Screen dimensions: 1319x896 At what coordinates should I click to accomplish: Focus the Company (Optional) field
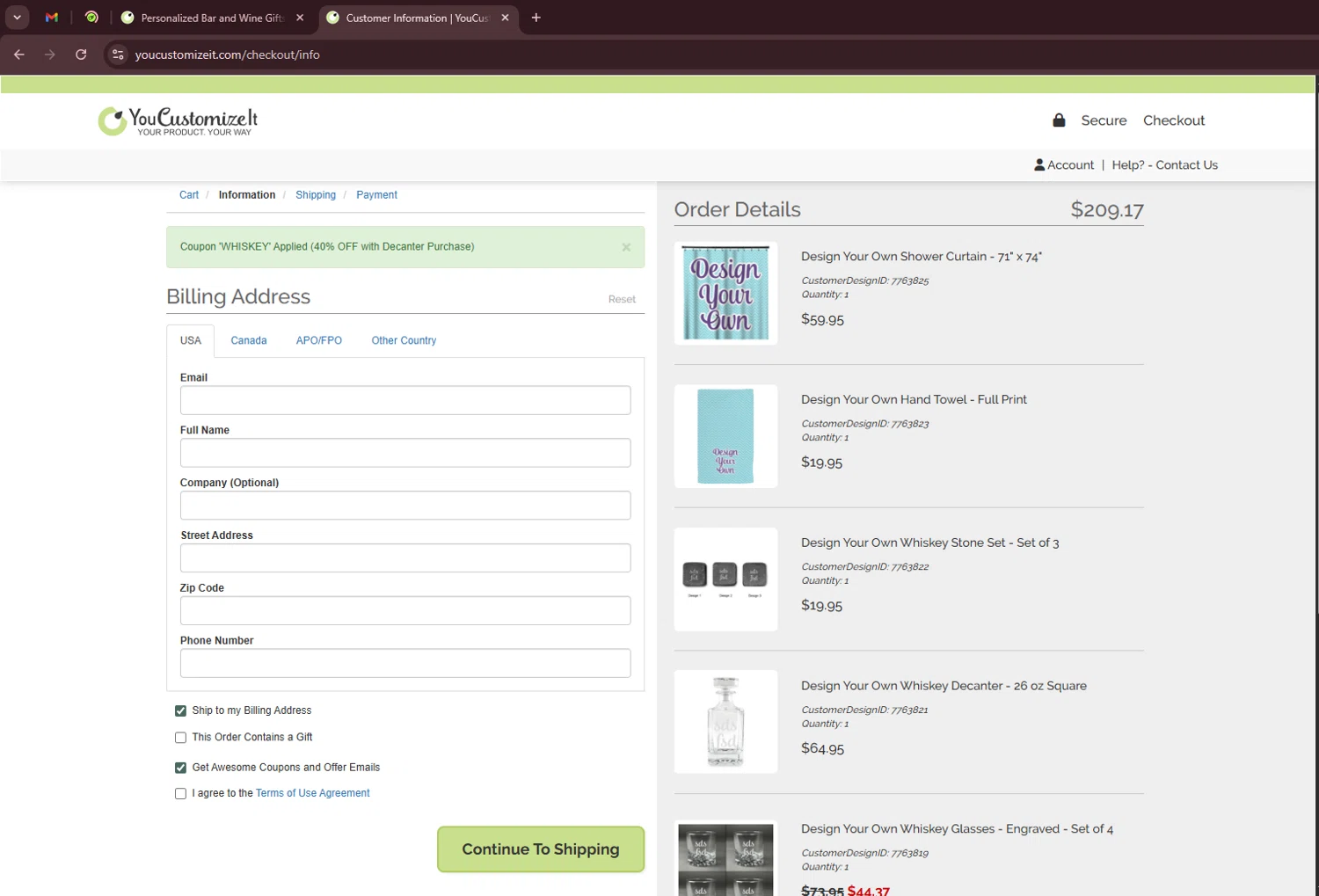[x=405, y=506]
